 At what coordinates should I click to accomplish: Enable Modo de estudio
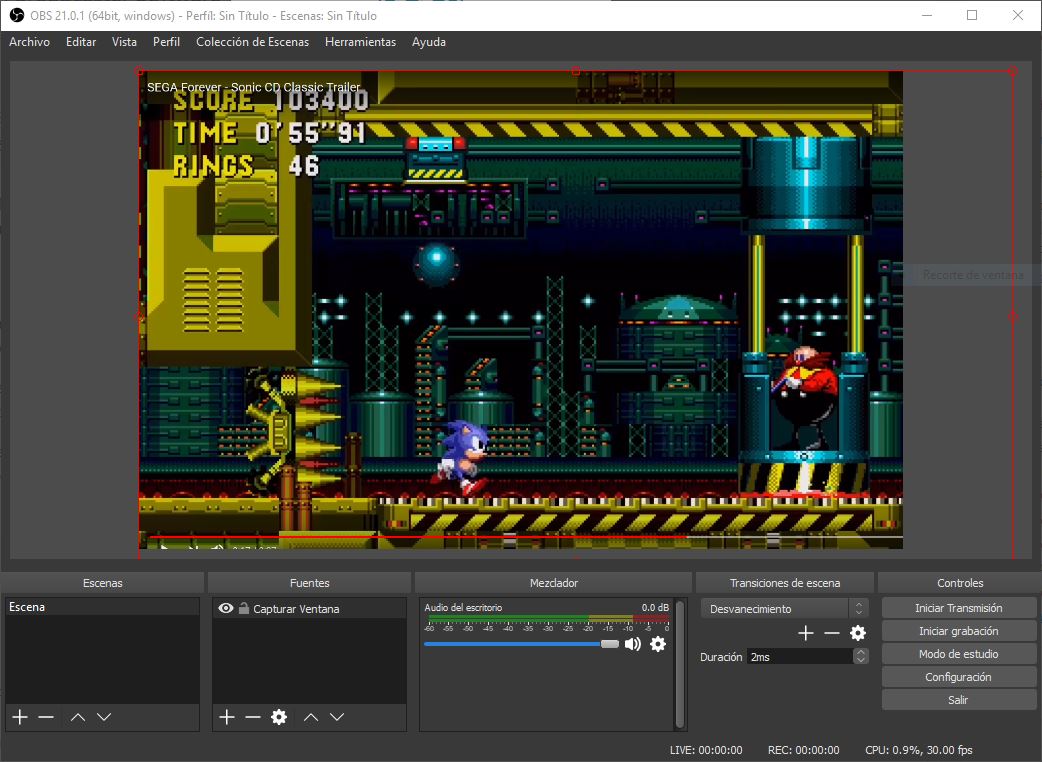pyautogui.click(x=958, y=654)
